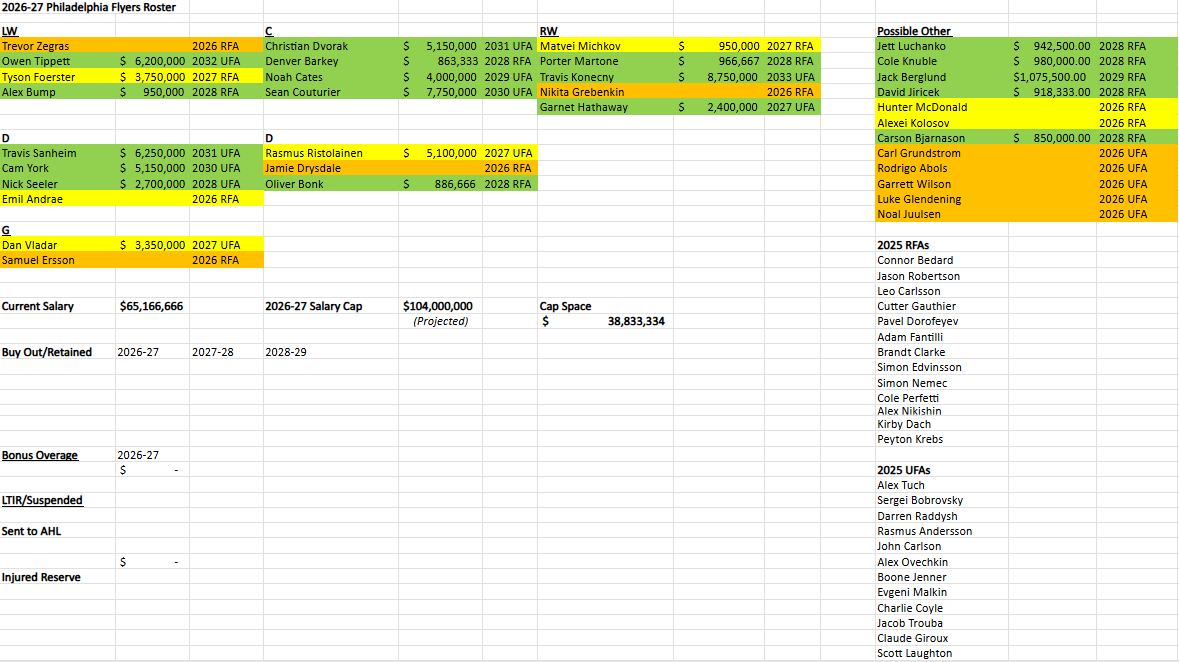The width and height of the screenshot is (1179, 662).
Task: Click the Alex Ovechkin cell
Action: click(942, 562)
